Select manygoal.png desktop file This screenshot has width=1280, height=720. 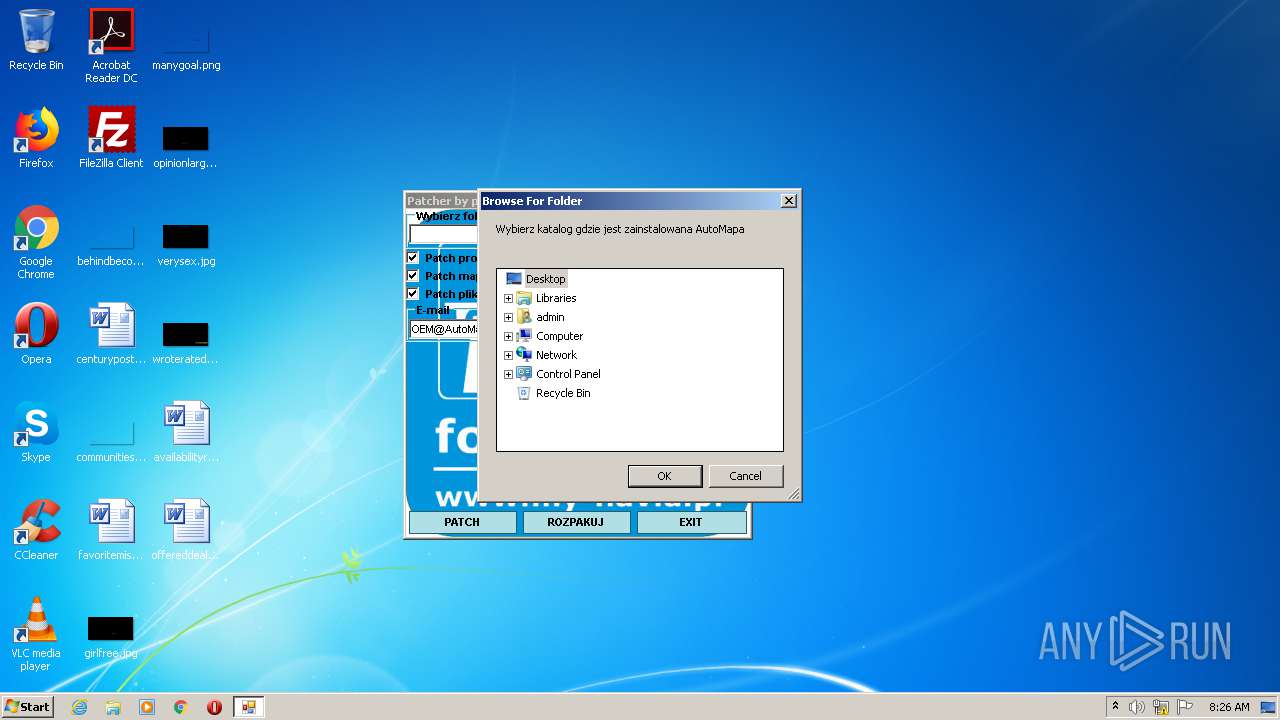click(x=186, y=46)
